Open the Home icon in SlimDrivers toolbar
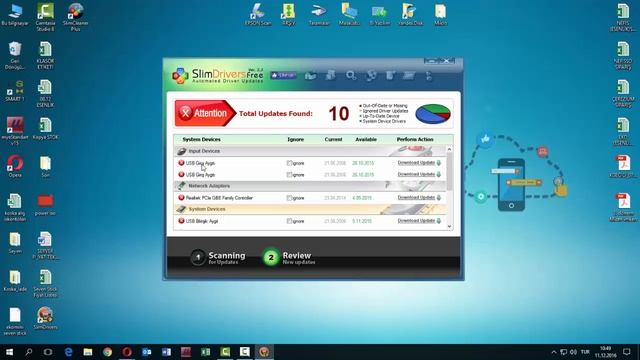640x360 pixels. pyautogui.click(x=311, y=76)
